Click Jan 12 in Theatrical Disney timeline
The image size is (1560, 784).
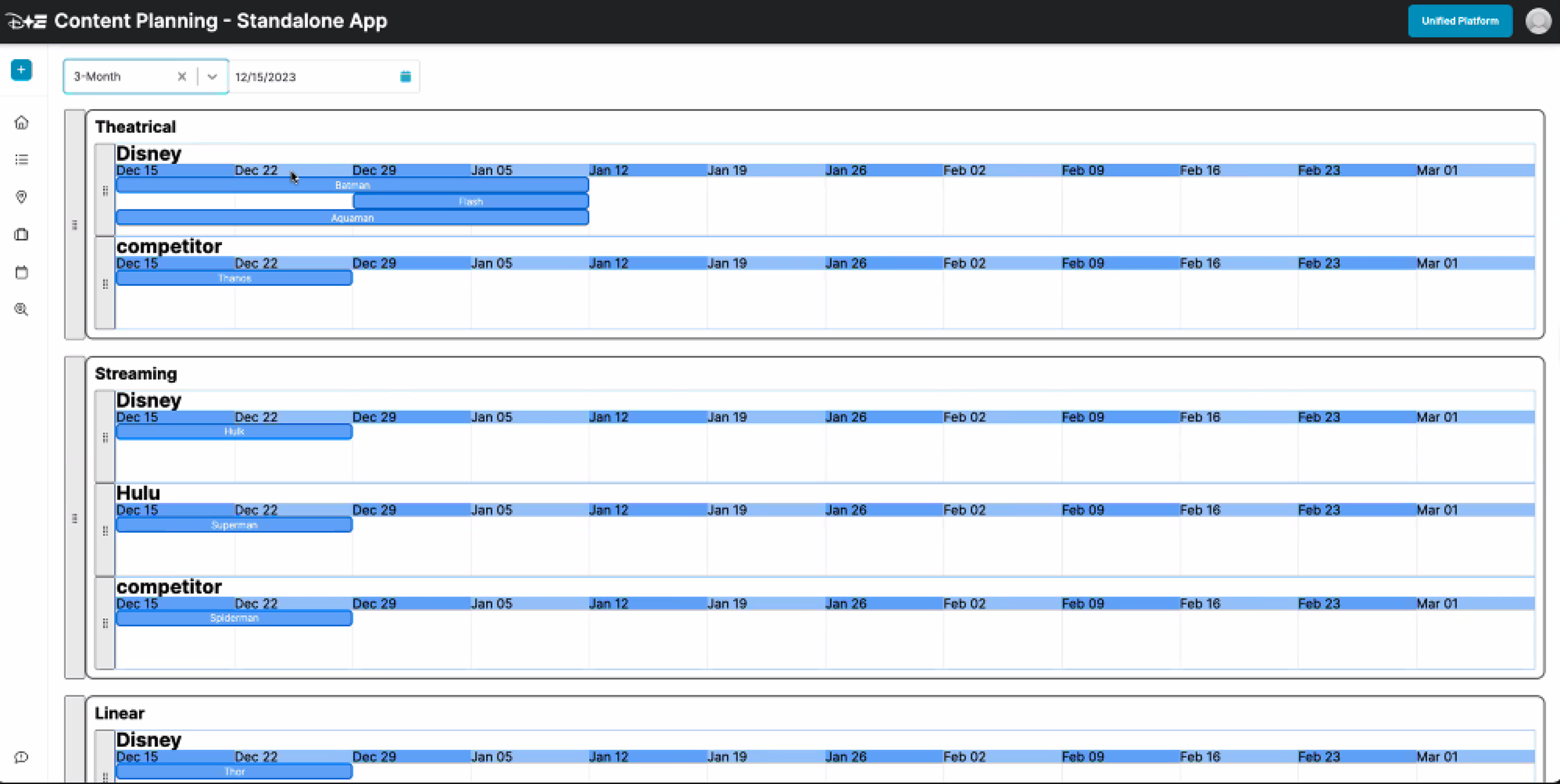pyautogui.click(x=608, y=170)
